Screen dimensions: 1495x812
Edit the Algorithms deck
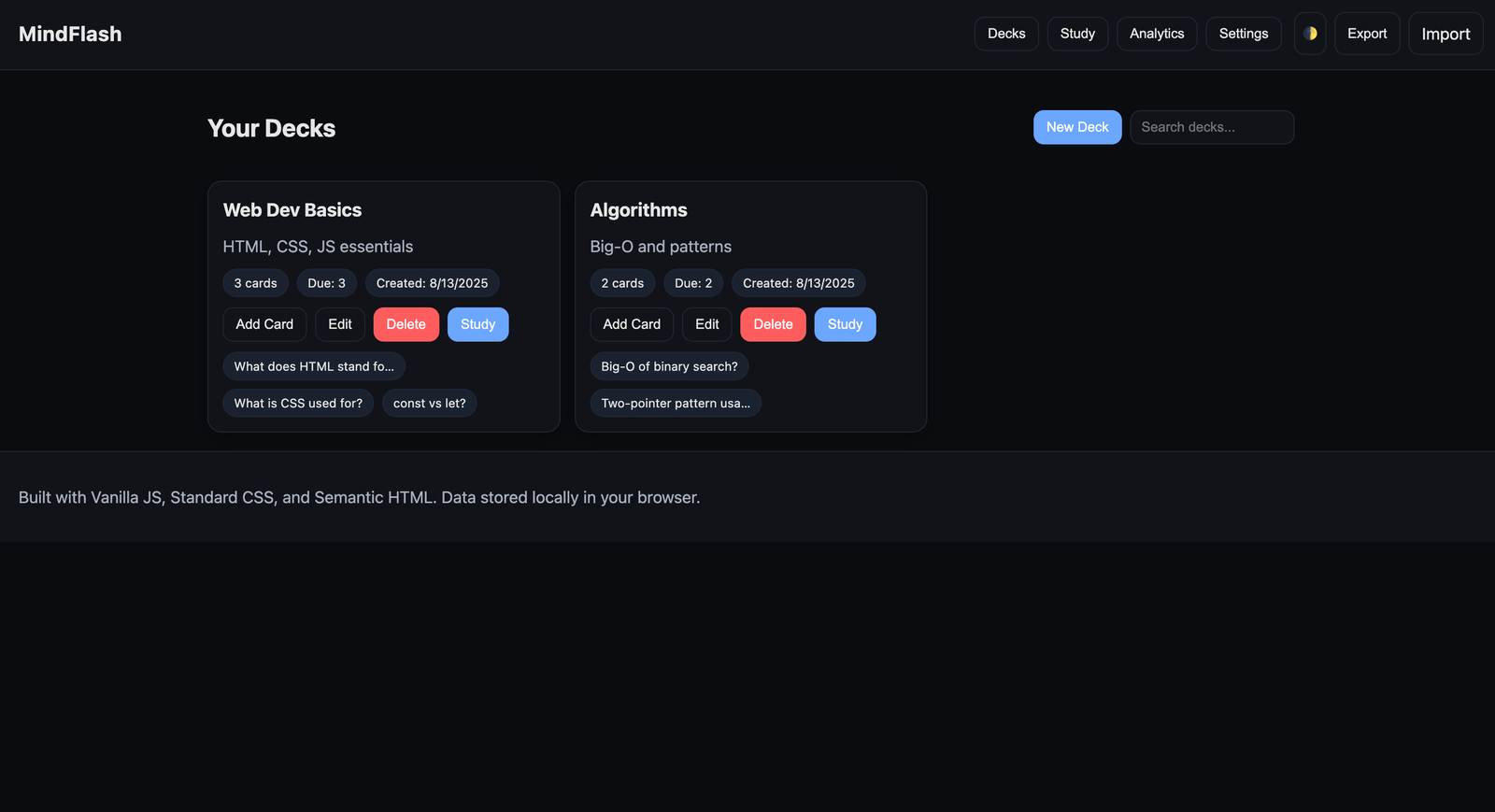(x=707, y=324)
